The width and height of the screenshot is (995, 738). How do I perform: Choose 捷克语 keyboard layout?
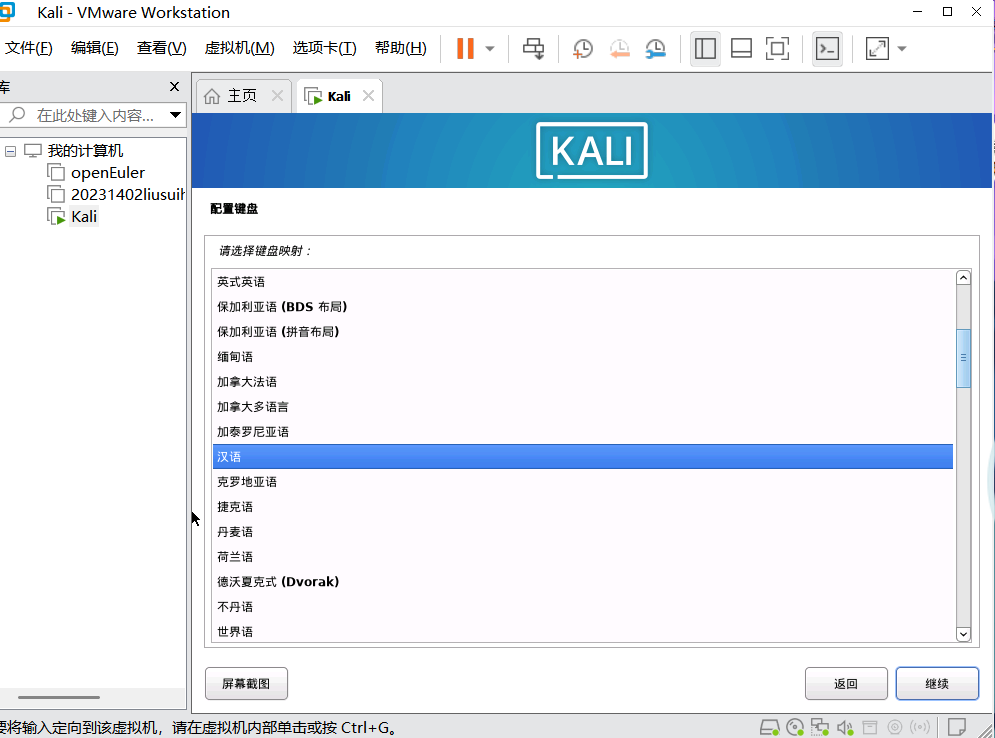[x=583, y=507]
